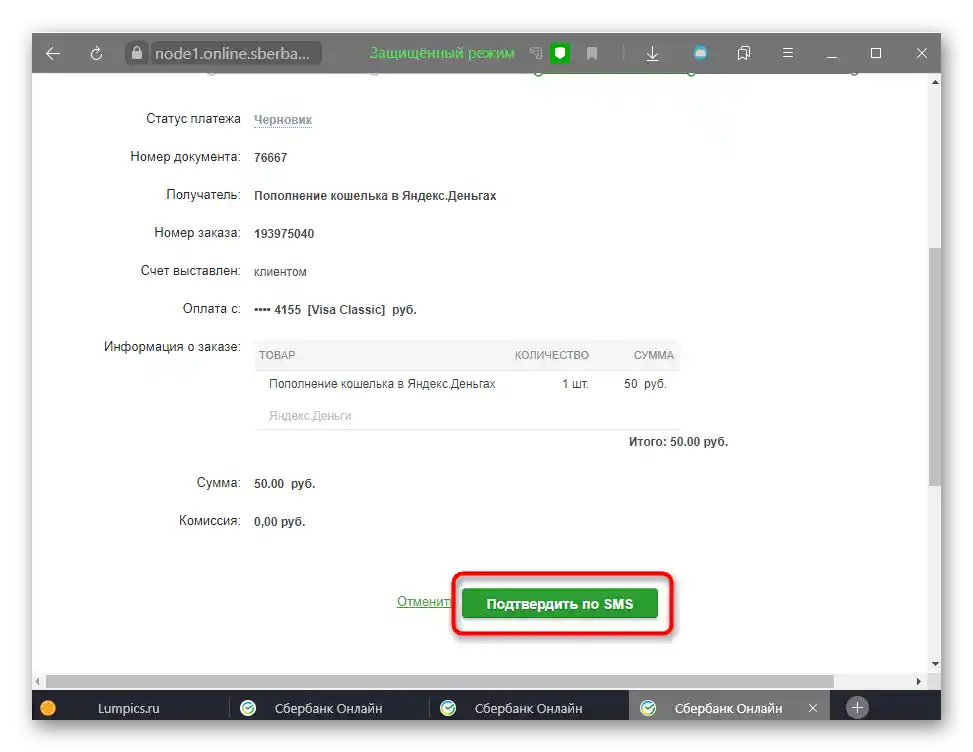Click the ТОВАР column header
Viewport: 973px width, 752px height.
pos(277,355)
